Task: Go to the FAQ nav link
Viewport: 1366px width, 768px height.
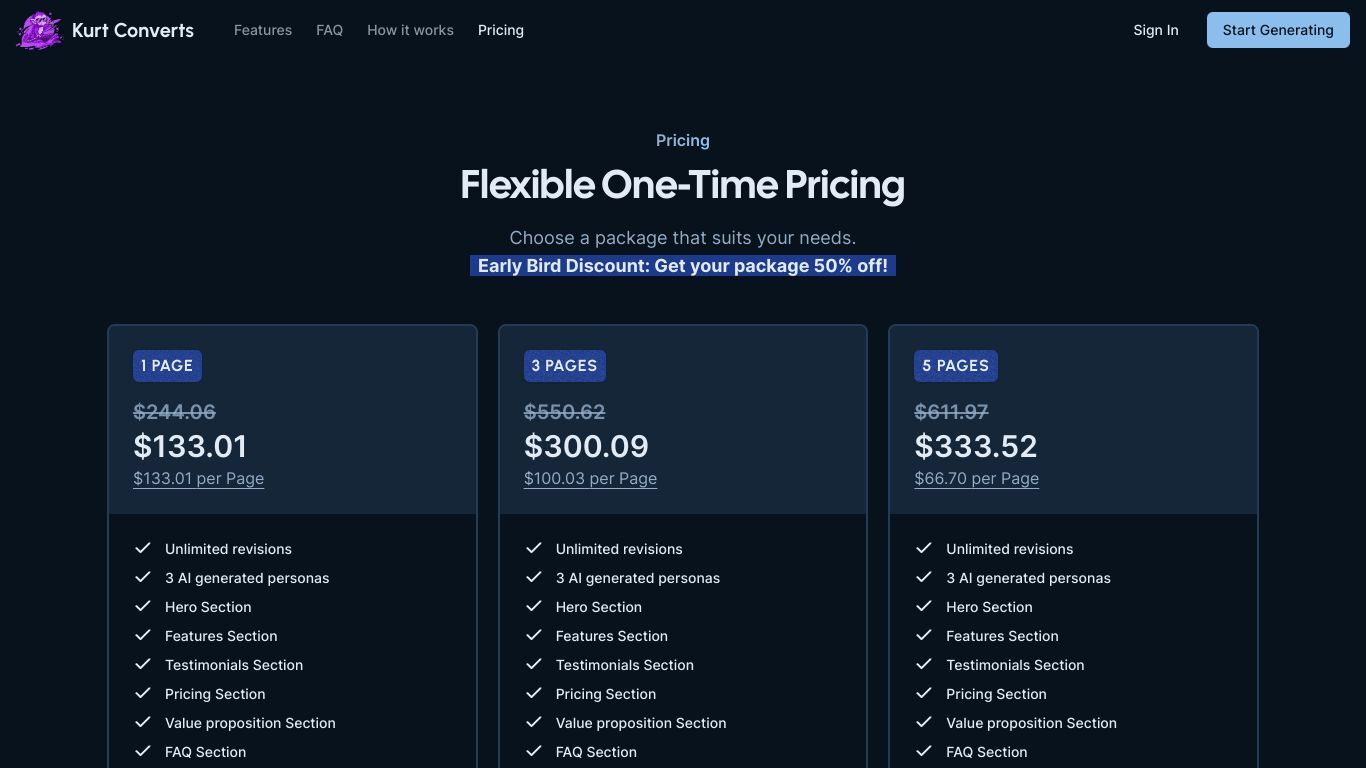Action: click(329, 30)
